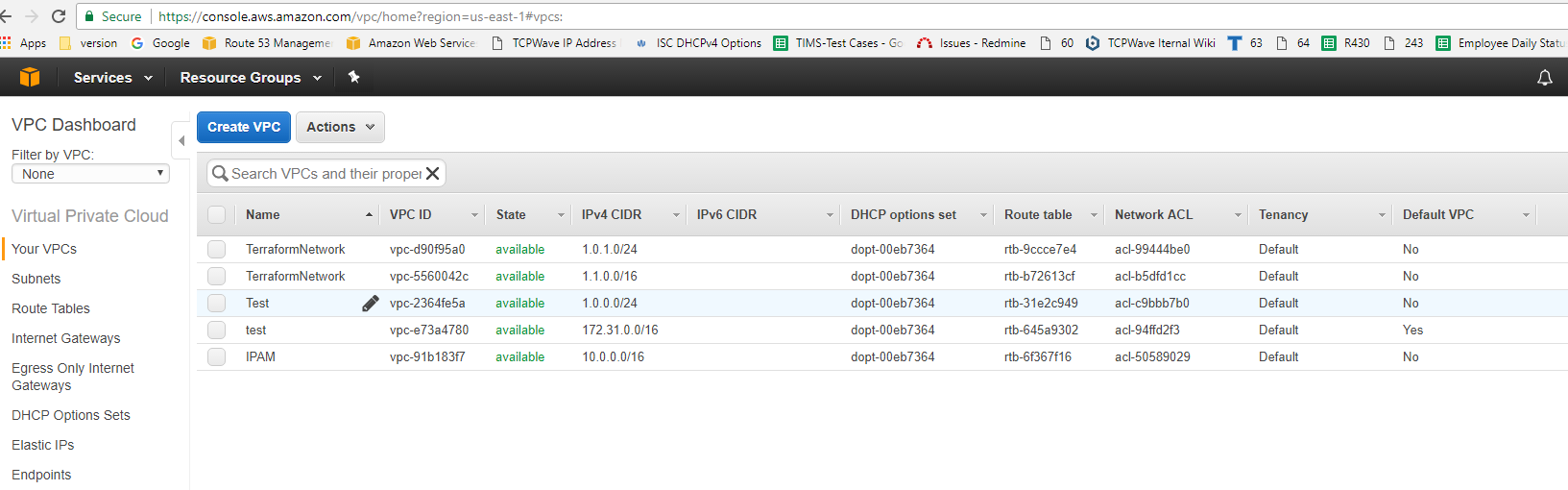Clear the VPC search with X icon
Viewport: 1568px width, 490px height.
pyautogui.click(x=433, y=173)
